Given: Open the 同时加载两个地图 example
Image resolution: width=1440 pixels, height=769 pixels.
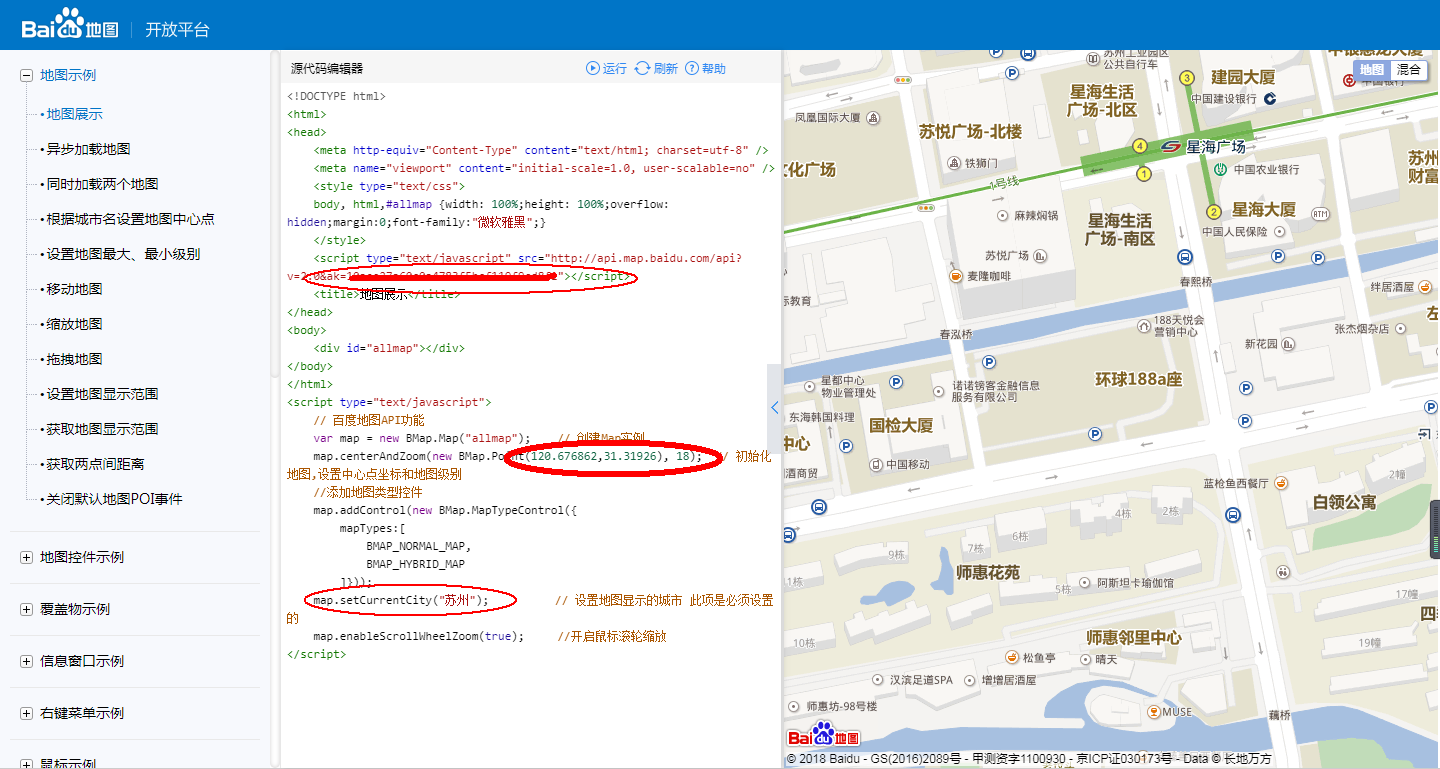Looking at the screenshot, I should 102,184.
